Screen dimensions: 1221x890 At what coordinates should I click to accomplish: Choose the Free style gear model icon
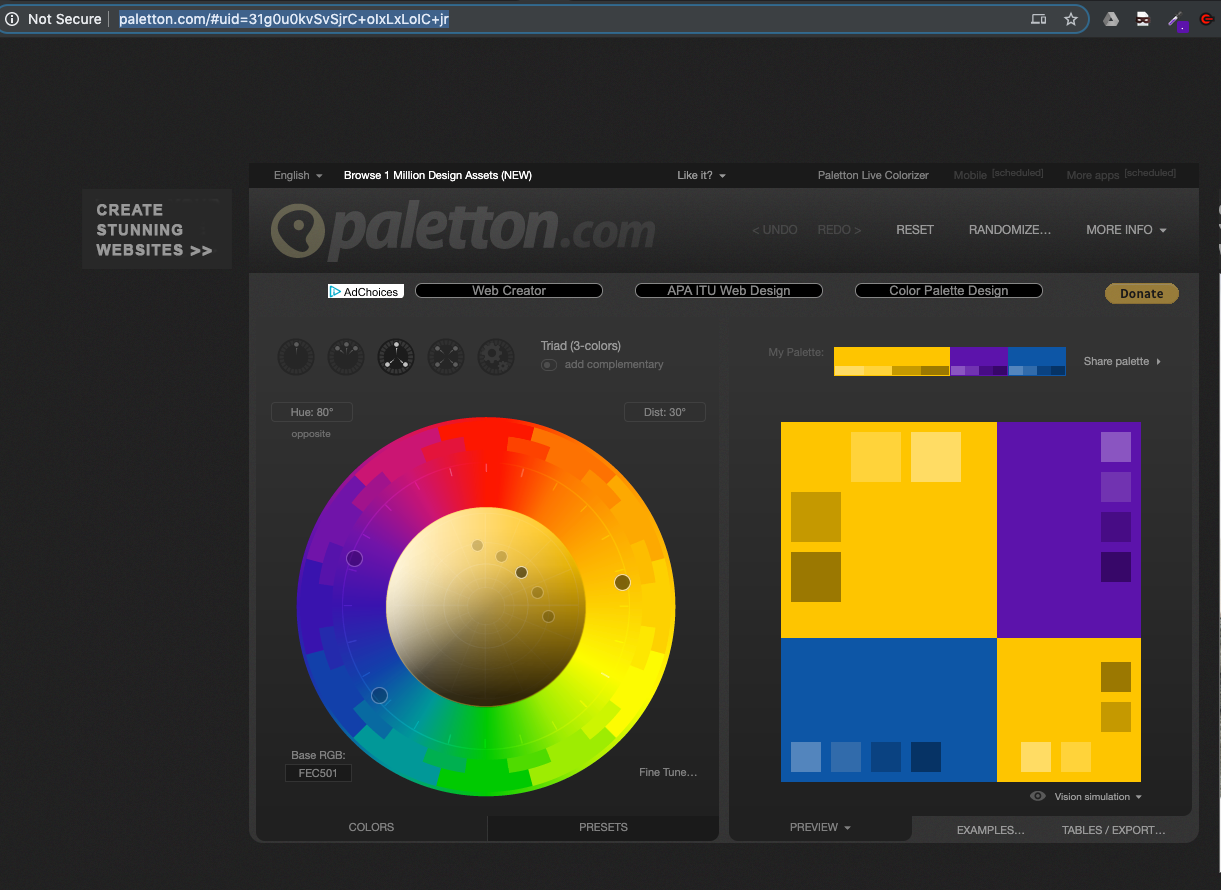pos(496,357)
